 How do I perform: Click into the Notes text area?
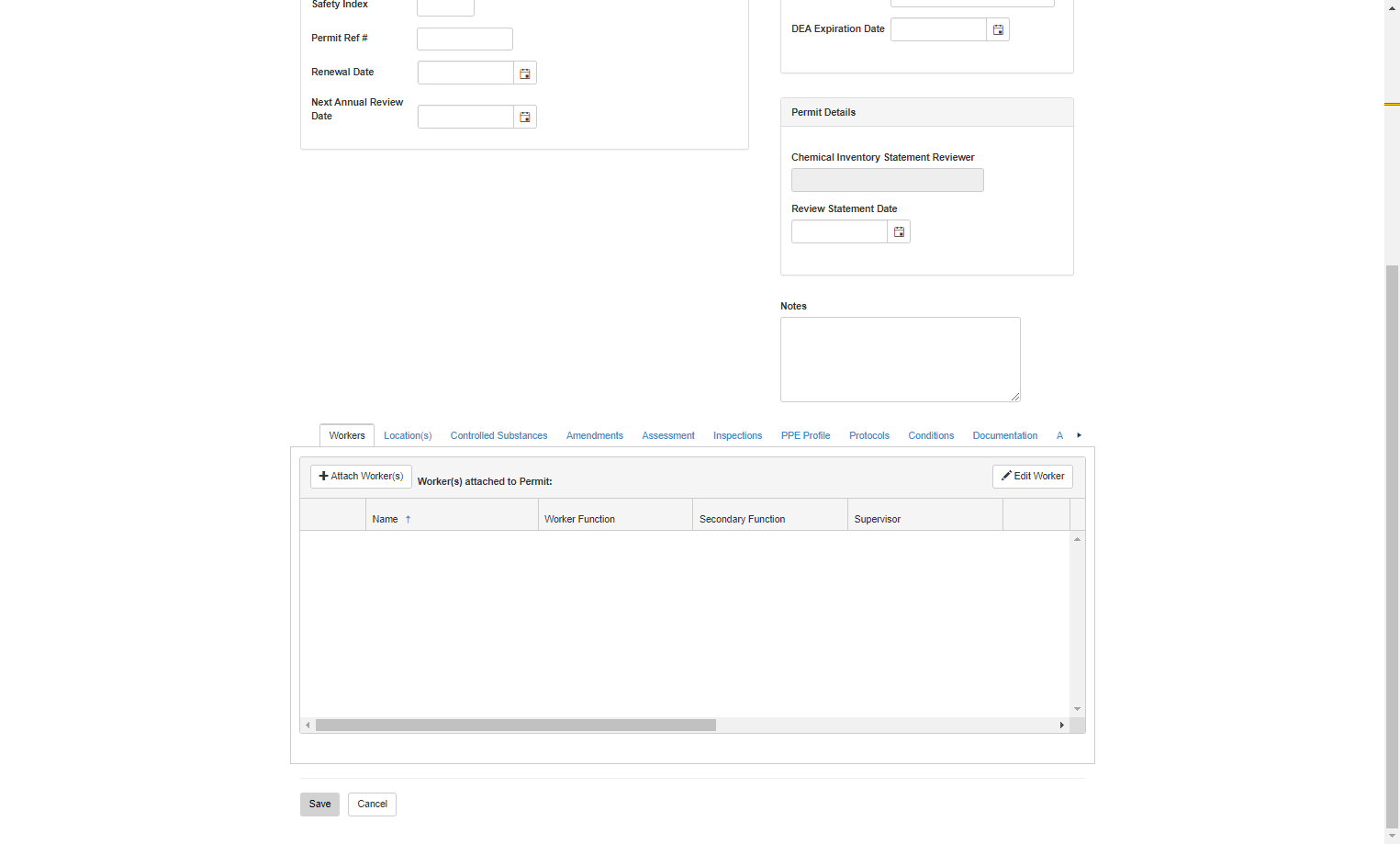pos(901,359)
